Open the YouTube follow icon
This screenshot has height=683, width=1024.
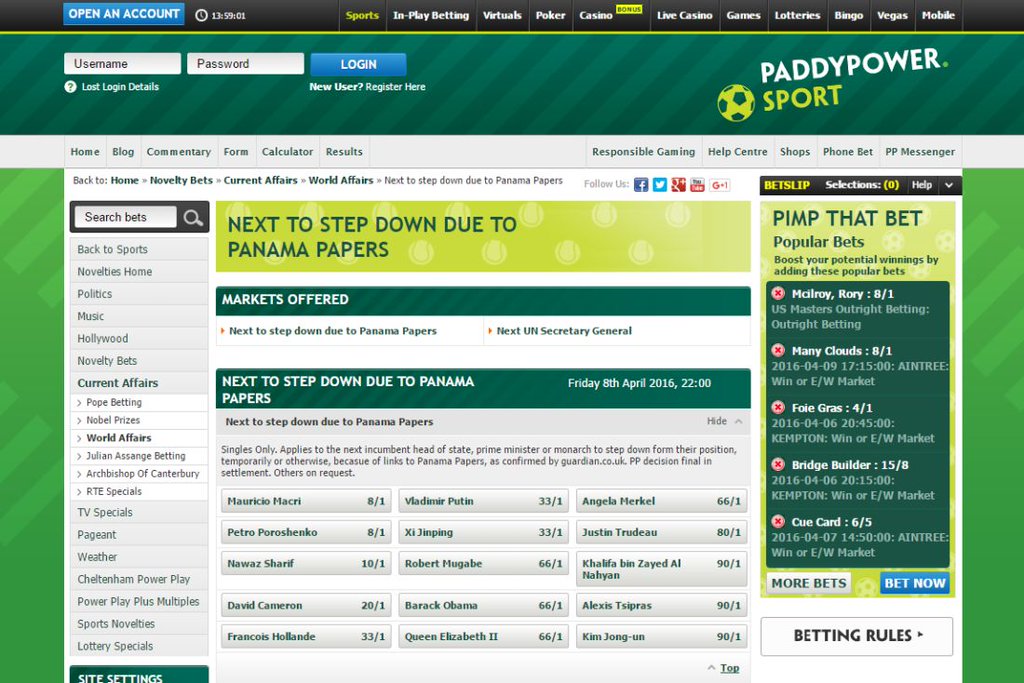[x=697, y=185]
